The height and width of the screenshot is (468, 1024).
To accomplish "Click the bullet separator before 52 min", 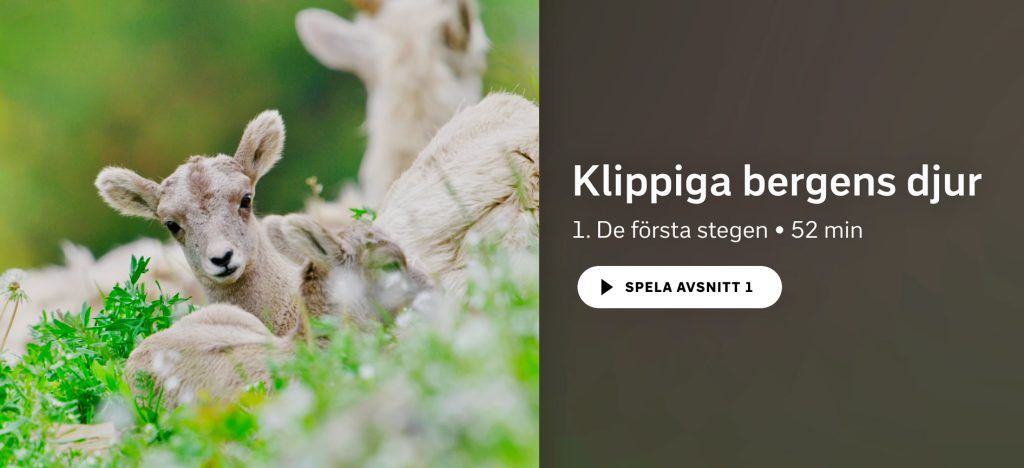I will click(779, 231).
